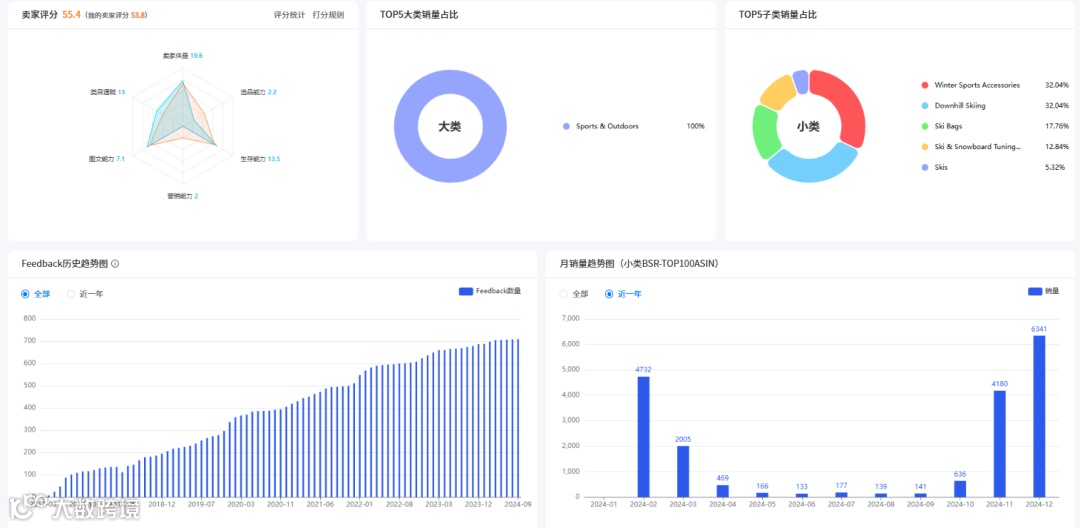1080x528 pixels.
Task: Click the 12.84% value for Ski & Snowboard Tuning
Action: coord(1057,147)
